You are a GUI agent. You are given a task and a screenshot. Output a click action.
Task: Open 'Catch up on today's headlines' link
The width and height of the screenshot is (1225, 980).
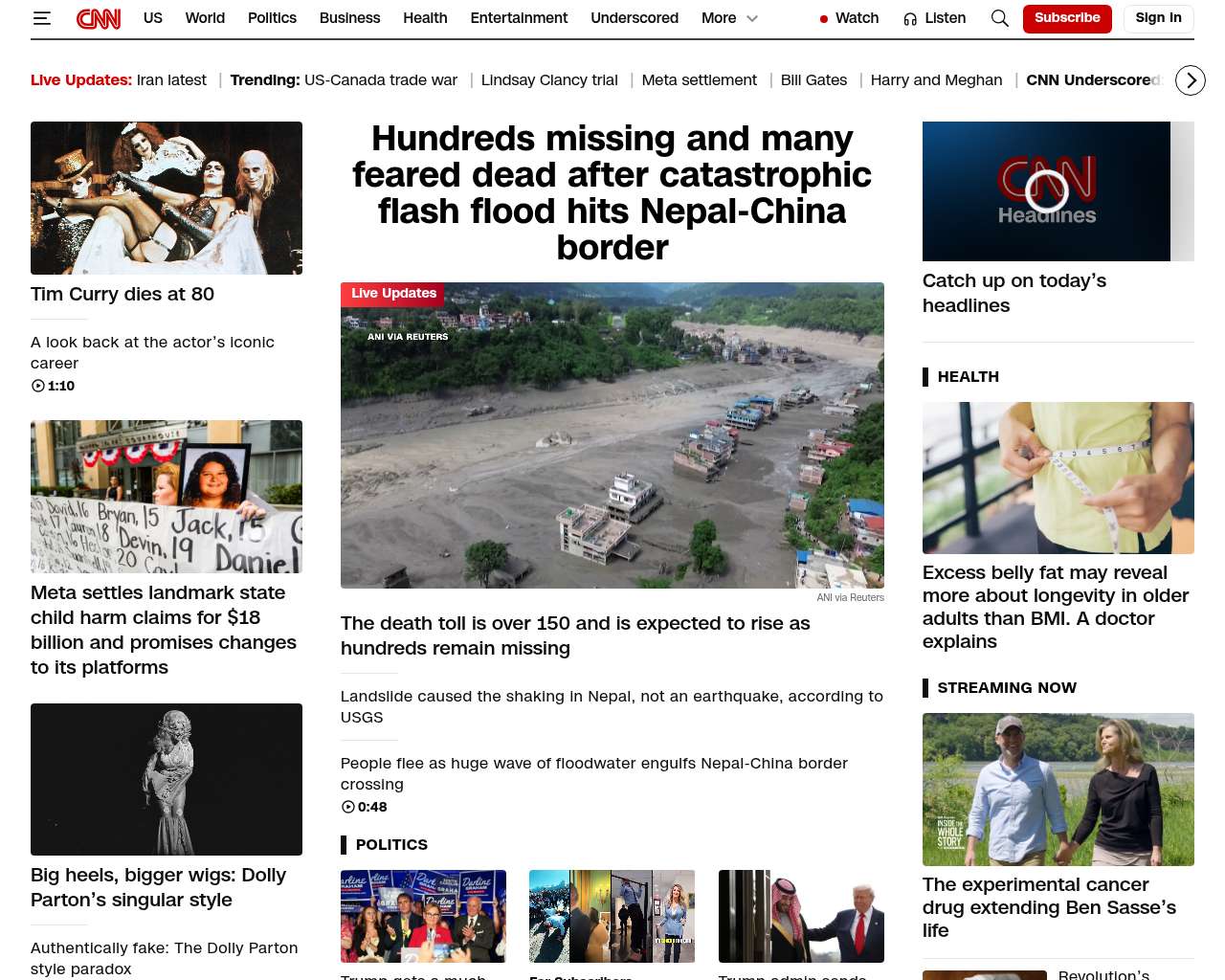pyautogui.click(x=1014, y=293)
